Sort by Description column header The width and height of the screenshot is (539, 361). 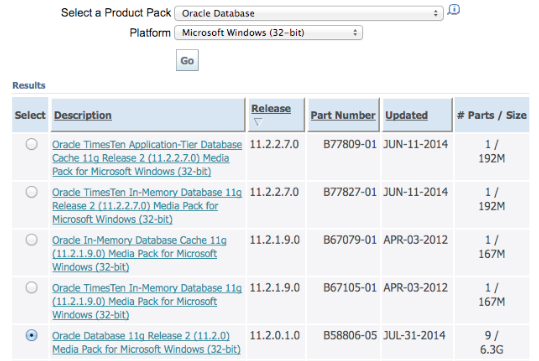(x=83, y=115)
